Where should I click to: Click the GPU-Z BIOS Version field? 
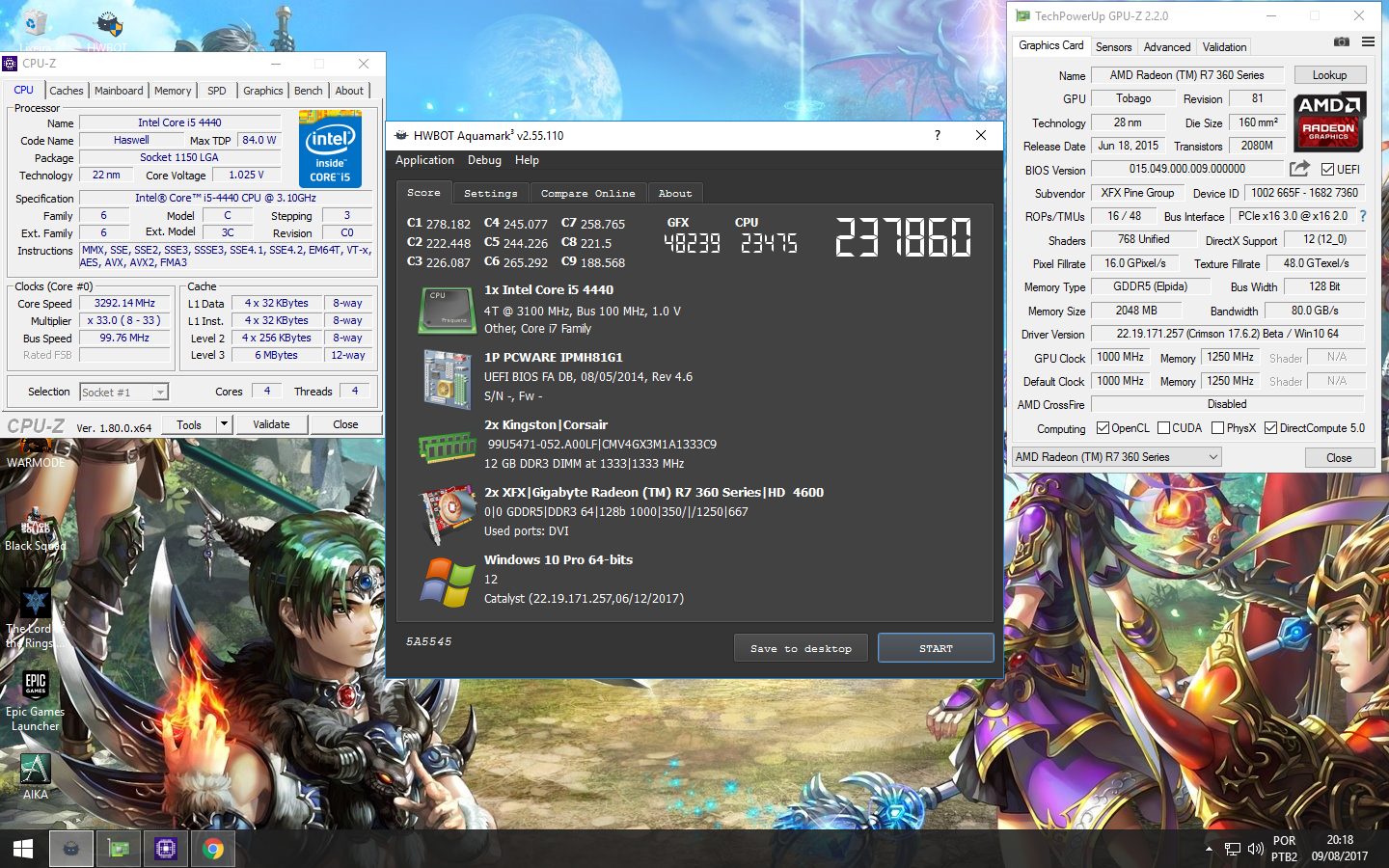[1186, 169]
